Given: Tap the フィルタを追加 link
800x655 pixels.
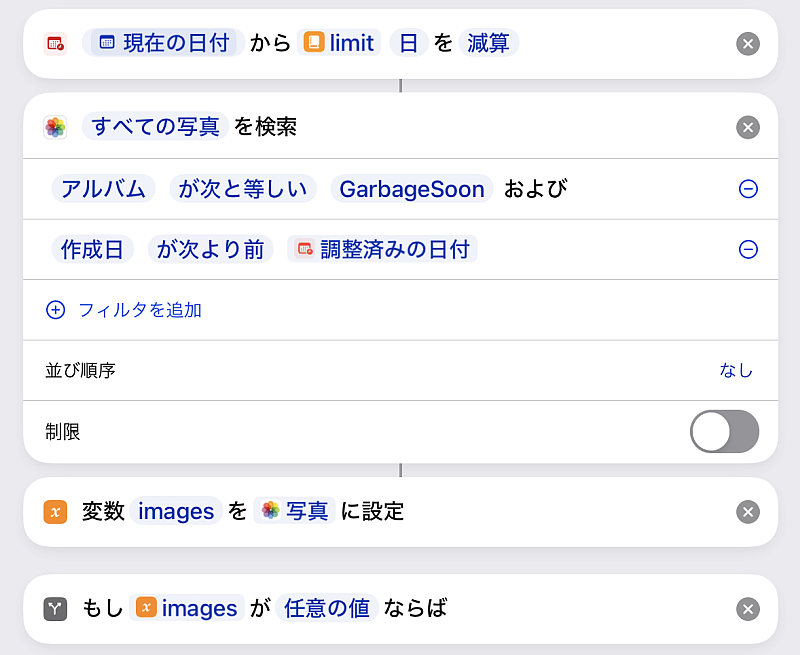Looking at the screenshot, I should (140, 310).
